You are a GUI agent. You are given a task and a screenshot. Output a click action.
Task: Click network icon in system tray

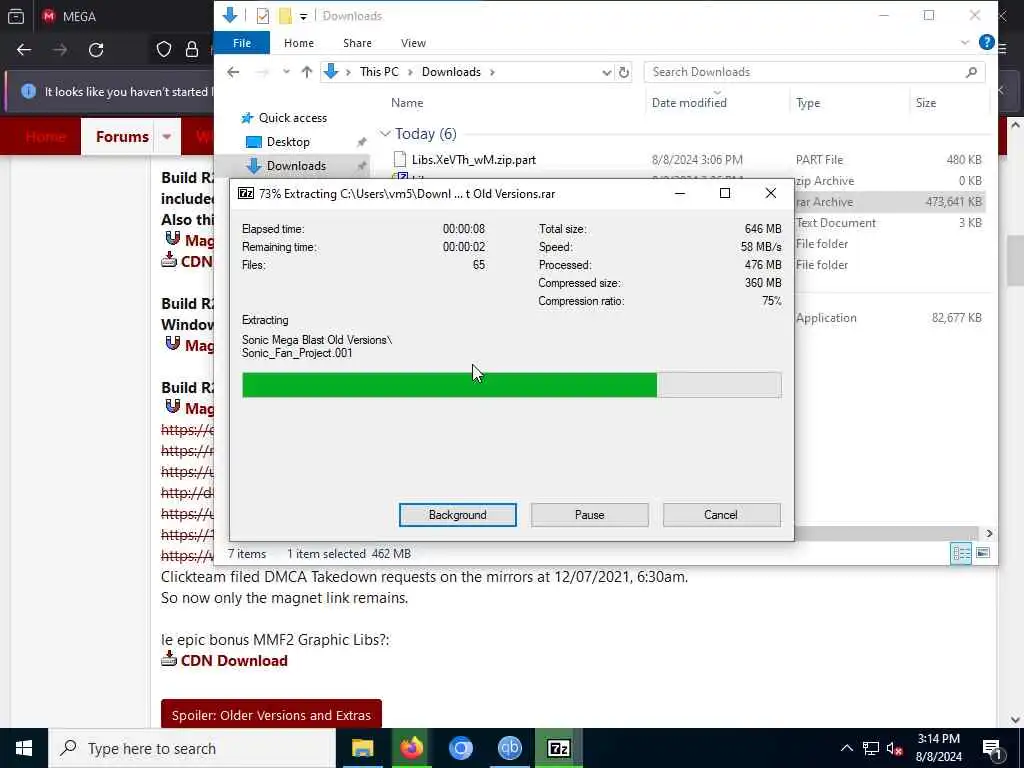(871, 748)
